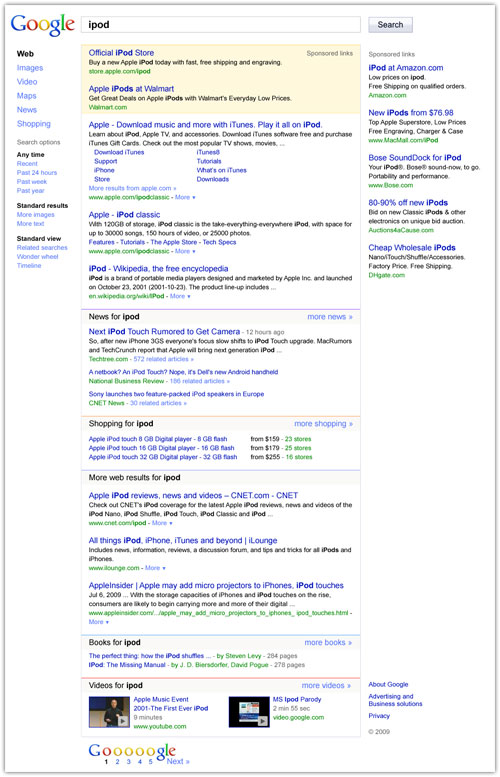Open Privacy footer link
The width and height of the screenshot is (500, 777).
click(x=379, y=716)
